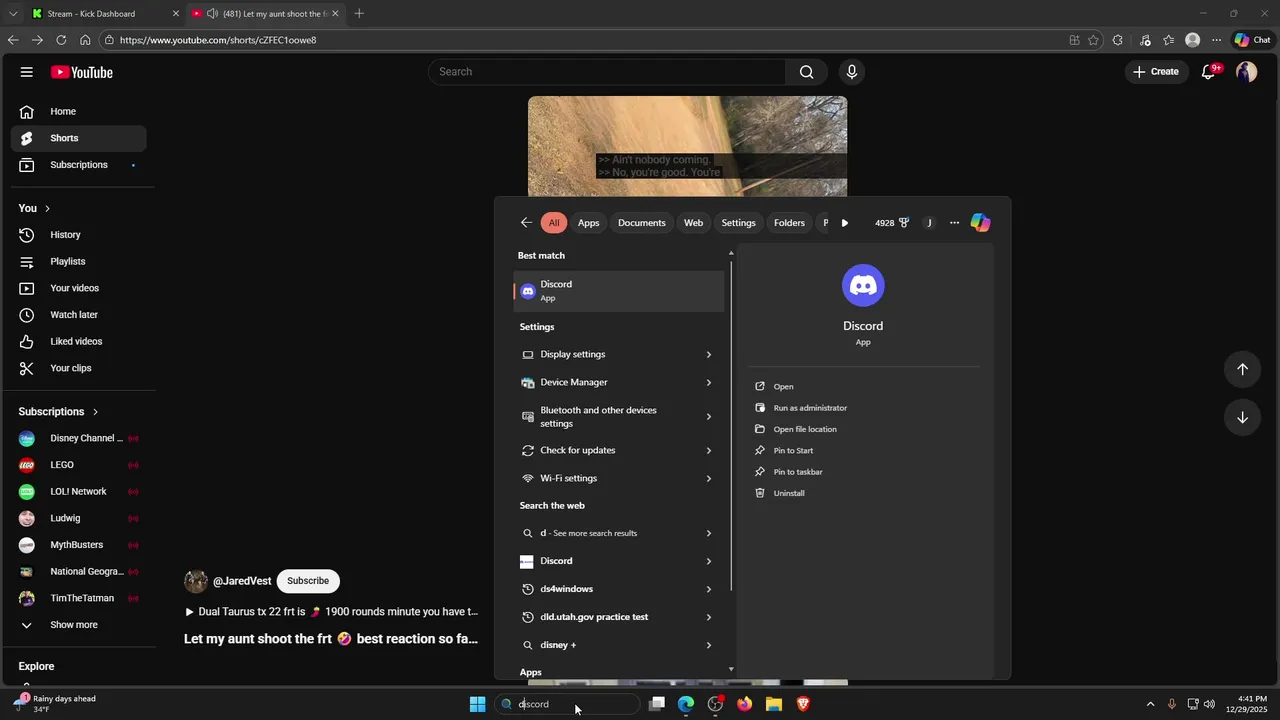The height and width of the screenshot is (720, 1280).
Task: Subscribe to @JaredVest
Action: point(308,581)
